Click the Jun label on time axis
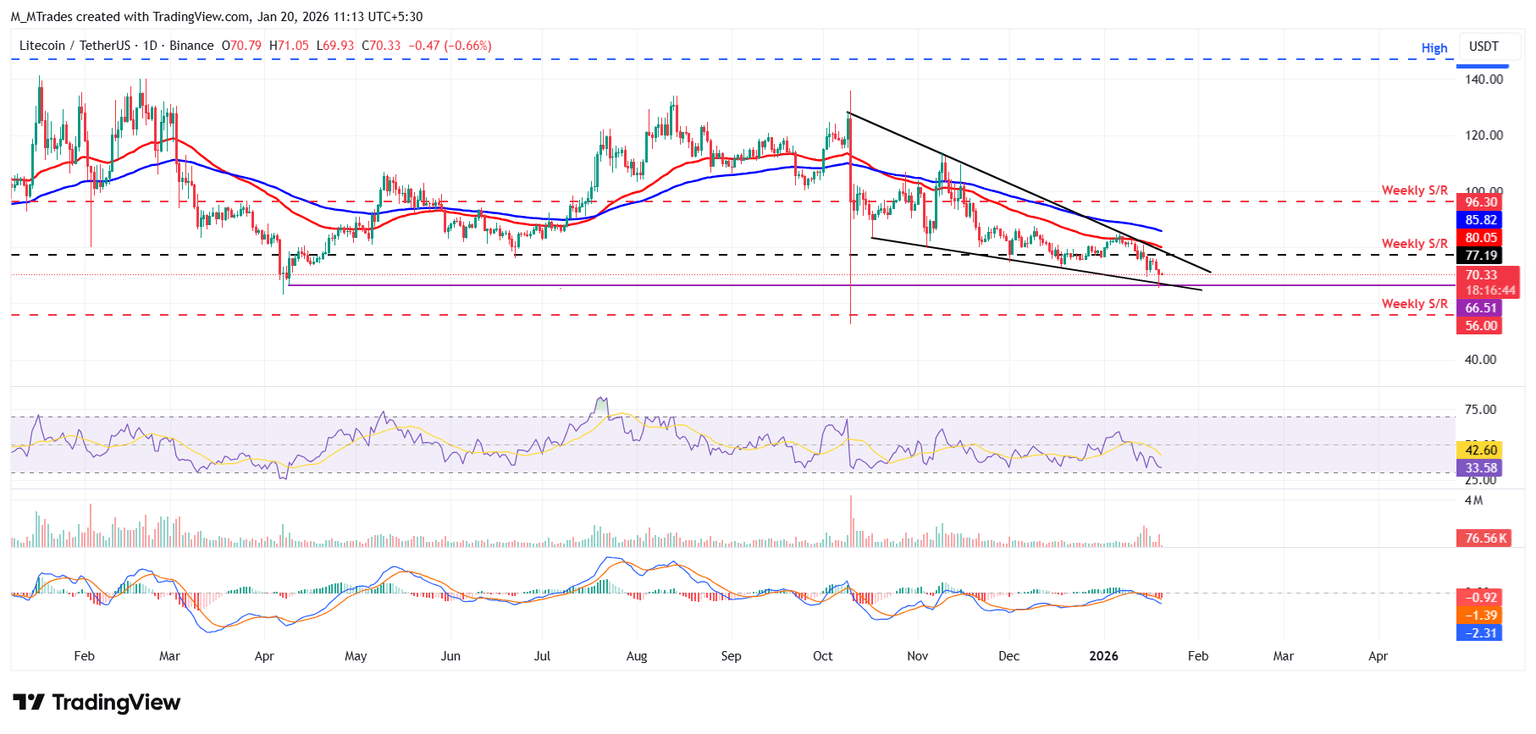This screenshot has width=1536, height=734. click(x=451, y=658)
